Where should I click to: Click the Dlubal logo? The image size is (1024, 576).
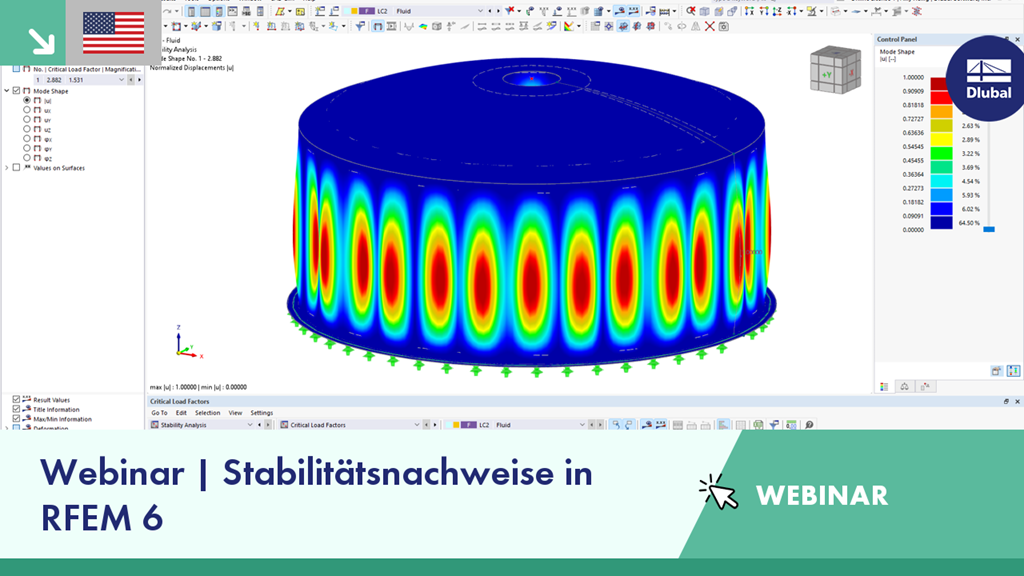point(989,78)
